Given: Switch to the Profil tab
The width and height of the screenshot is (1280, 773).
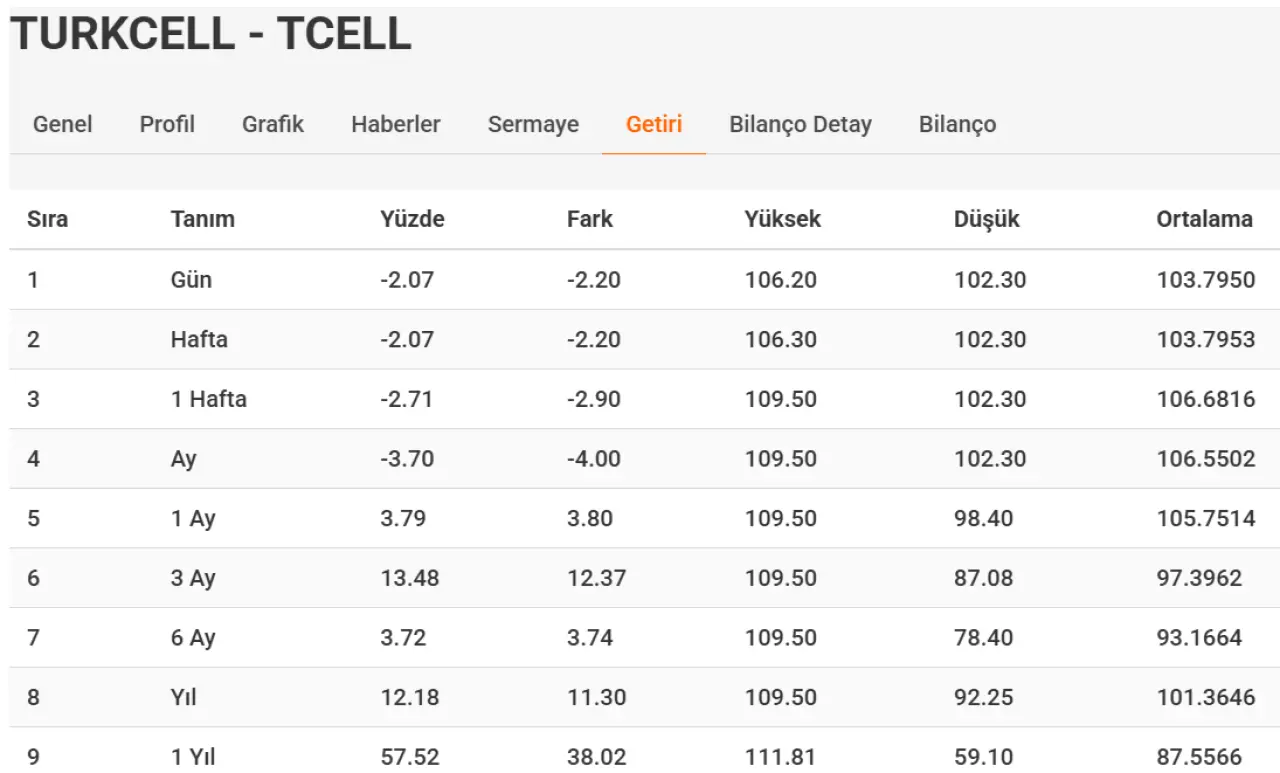Looking at the screenshot, I should pyautogui.click(x=167, y=124).
